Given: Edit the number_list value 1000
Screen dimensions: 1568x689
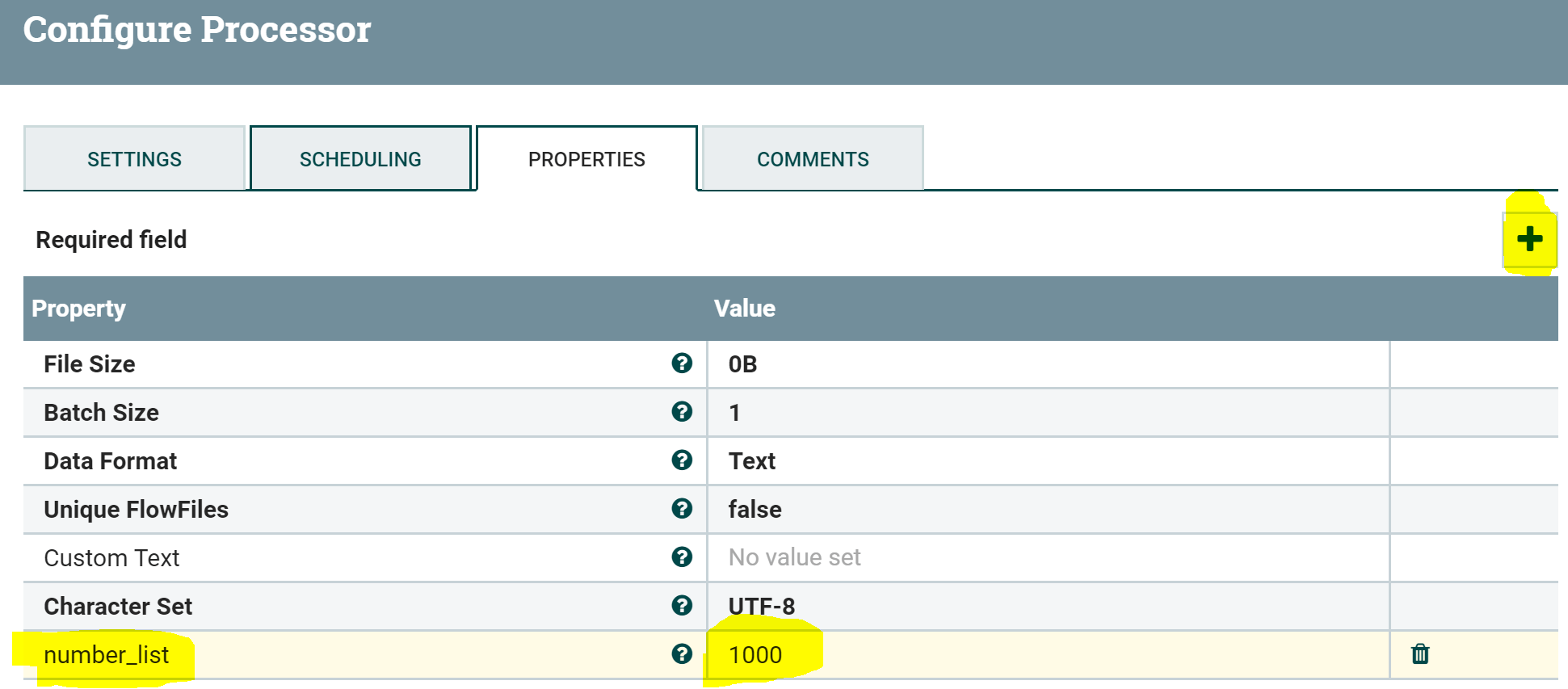Looking at the screenshot, I should click(1048, 655).
